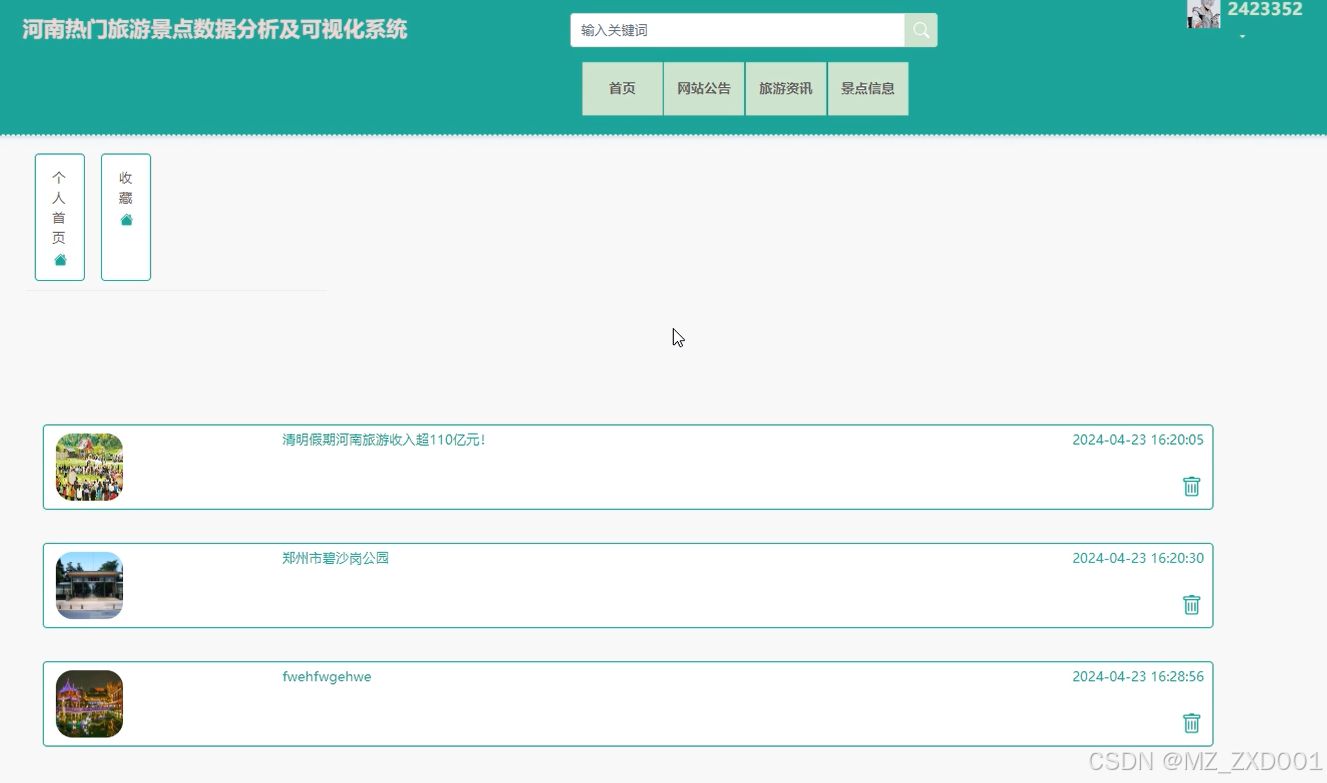Image resolution: width=1327 pixels, height=783 pixels.
Task: Click the user avatar picture
Action: pyautogui.click(x=1204, y=14)
